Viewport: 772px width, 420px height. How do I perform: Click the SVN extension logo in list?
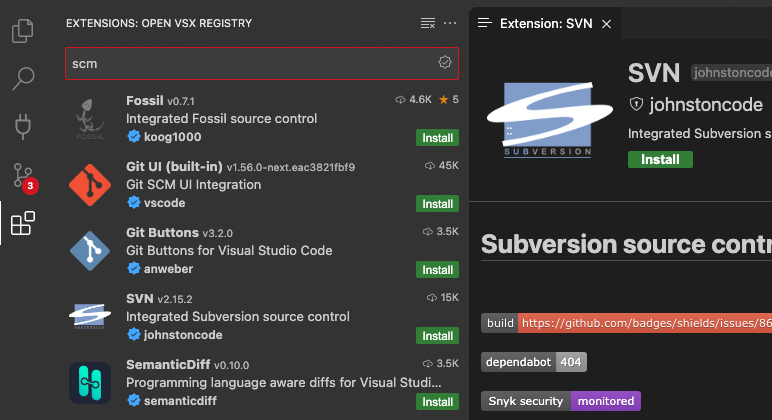click(90, 316)
